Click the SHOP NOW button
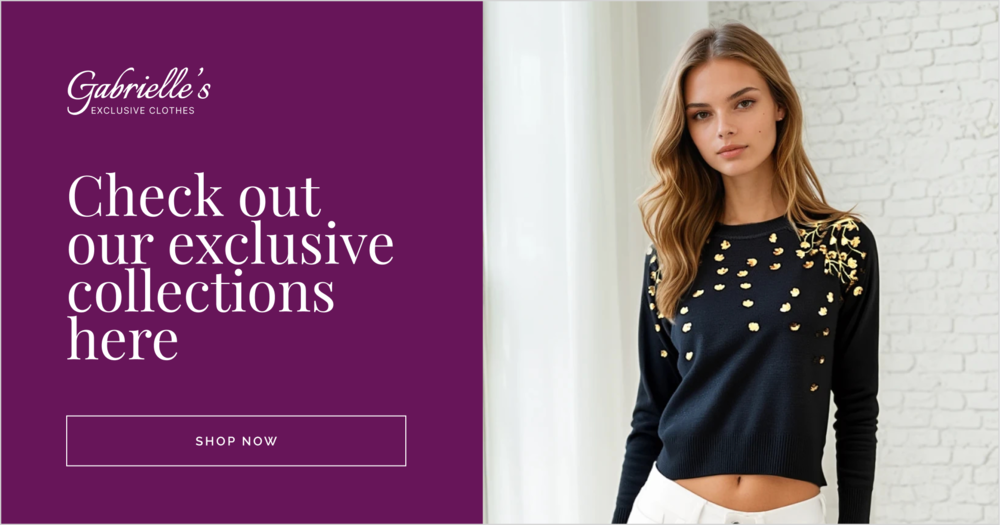1000x525 pixels. pyautogui.click(x=236, y=441)
